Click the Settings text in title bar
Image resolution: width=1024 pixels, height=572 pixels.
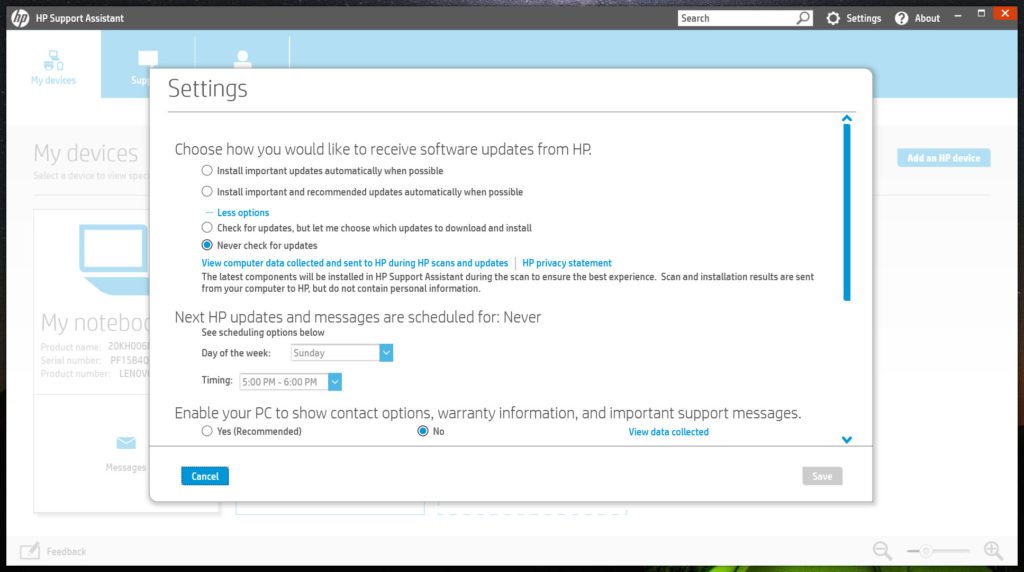tap(863, 18)
